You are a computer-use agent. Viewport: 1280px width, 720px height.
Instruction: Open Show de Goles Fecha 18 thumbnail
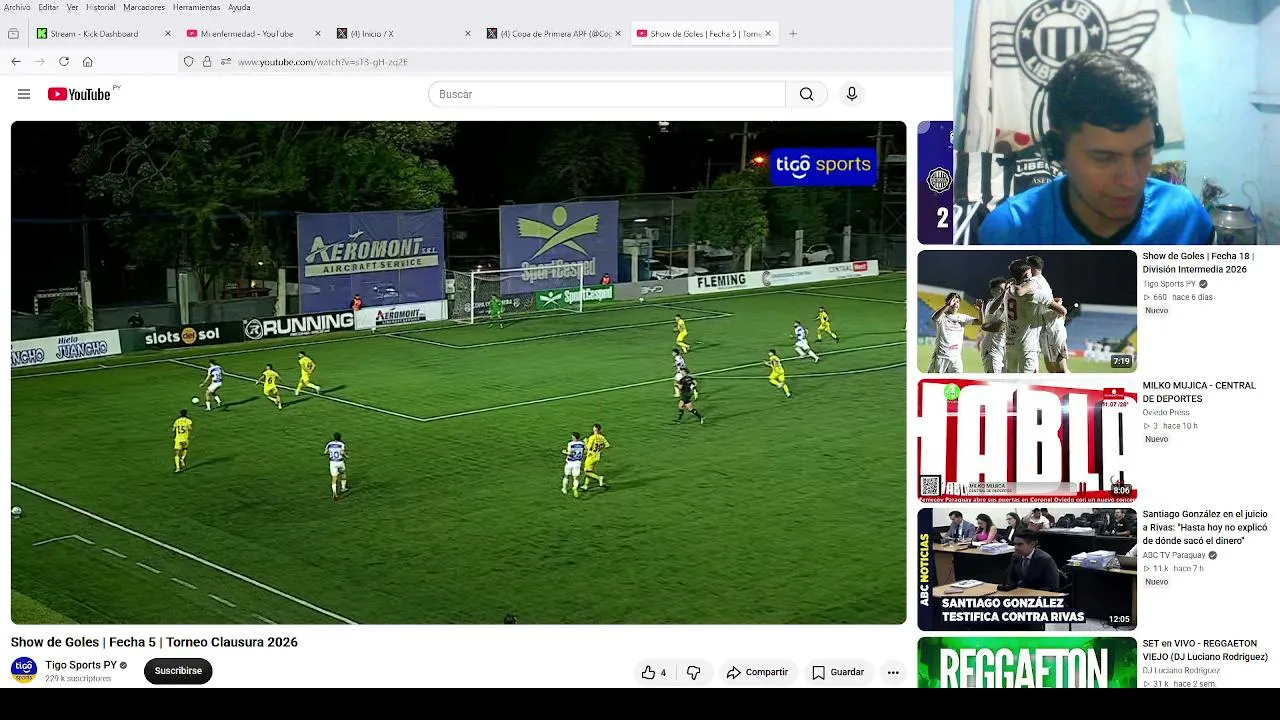pyautogui.click(x=1027, y=311)
